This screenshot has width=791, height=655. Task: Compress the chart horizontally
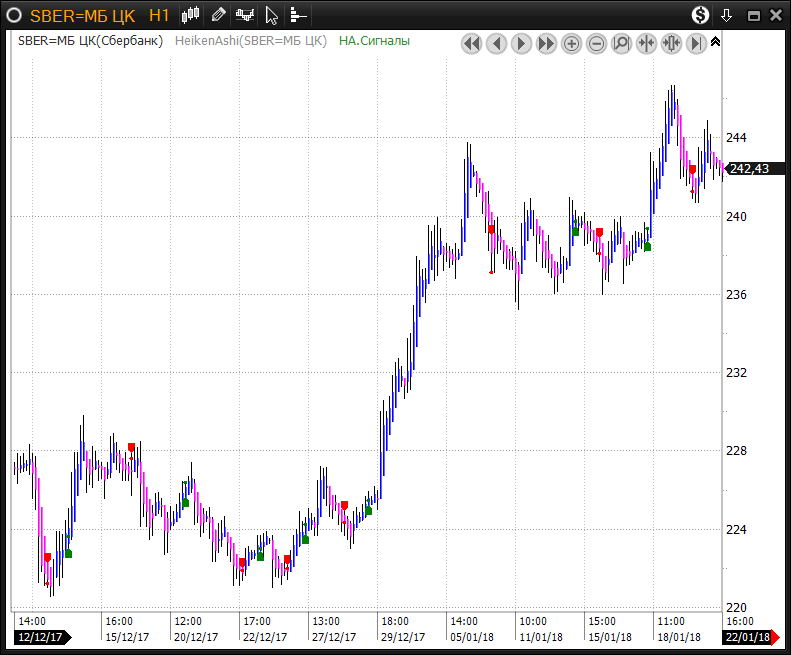(646, 43)
